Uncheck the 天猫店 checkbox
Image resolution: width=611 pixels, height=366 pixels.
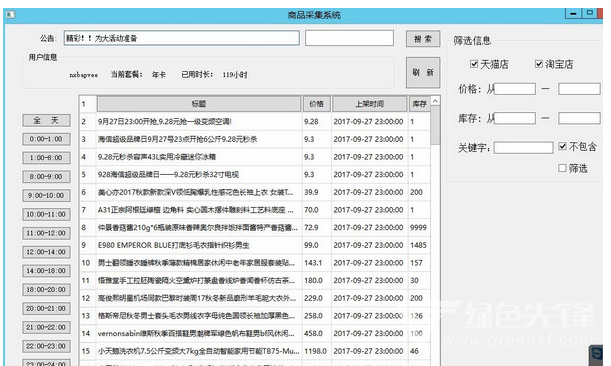pyautogui.click(x=474, y=64)
